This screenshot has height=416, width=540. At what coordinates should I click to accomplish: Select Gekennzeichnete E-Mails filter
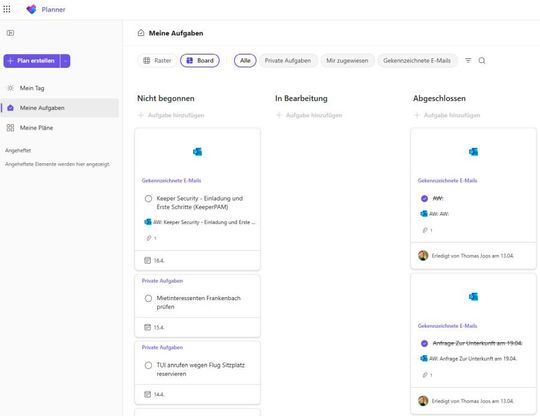(x=417, y=61)
